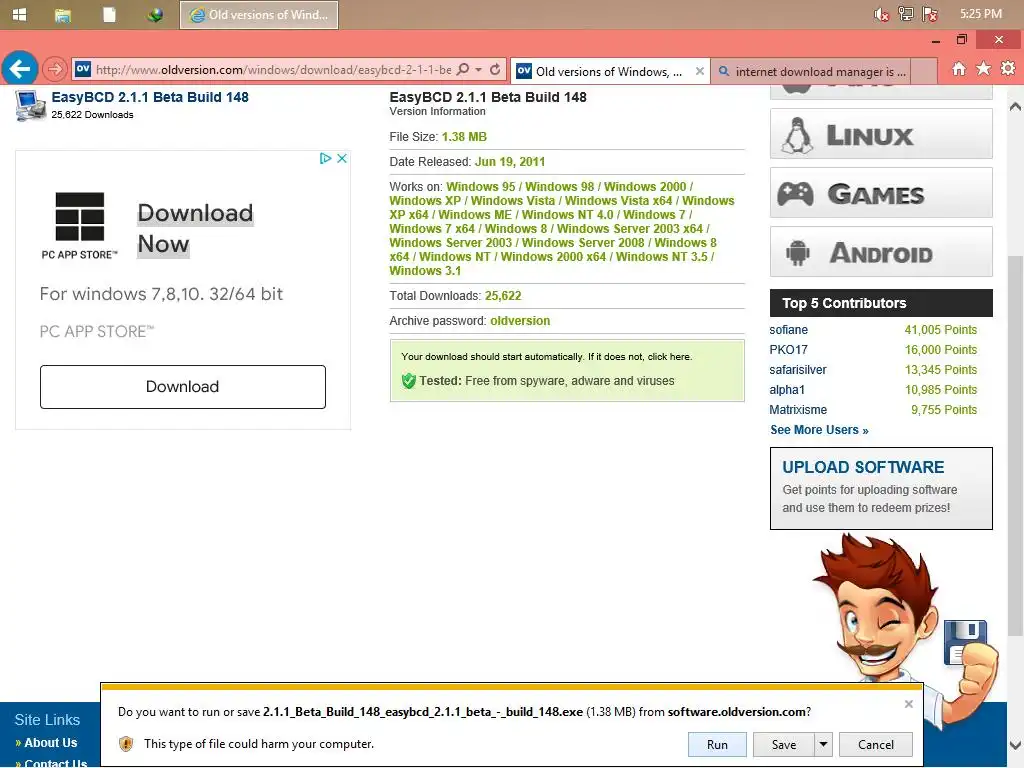Click the game controller icon
The height and width of the screenshot is (768, 1024).
[x=795, y=194]
